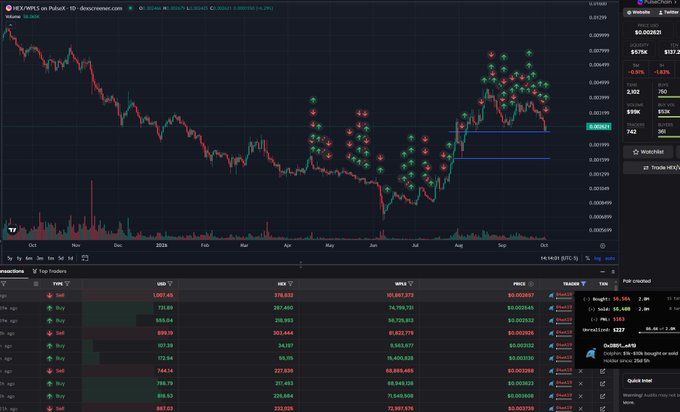The image size is (680, 412).
Task: Click the transactions table vertical scrollbar
Action: (616, 287)
